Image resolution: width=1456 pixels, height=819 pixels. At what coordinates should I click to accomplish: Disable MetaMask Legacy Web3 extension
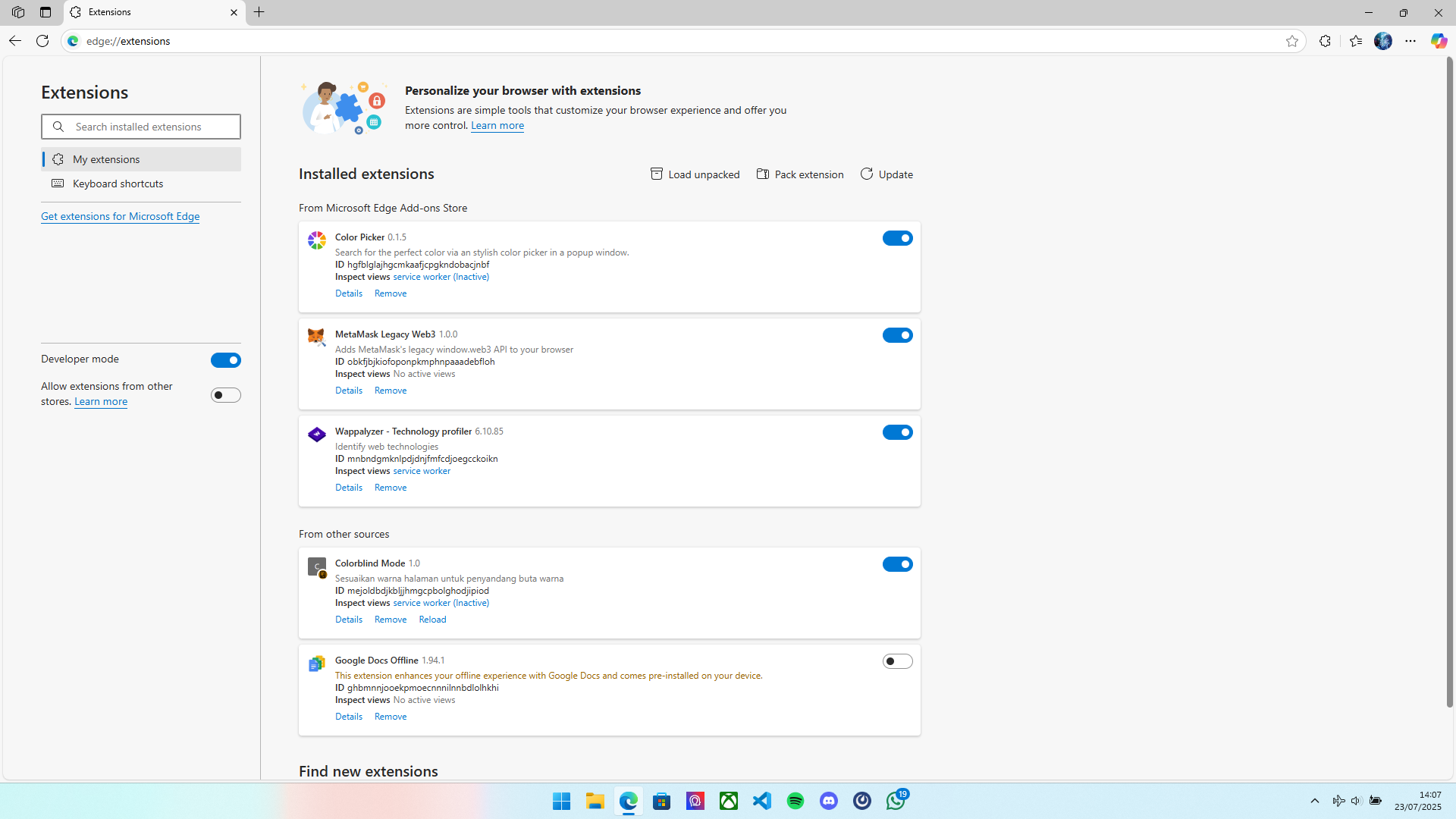click(897, 335)
